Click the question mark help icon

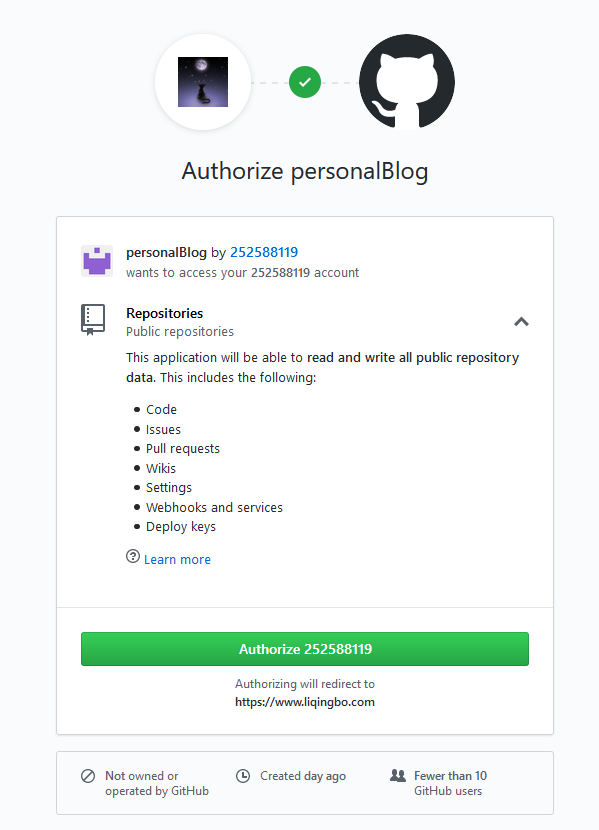pos(133,556)
